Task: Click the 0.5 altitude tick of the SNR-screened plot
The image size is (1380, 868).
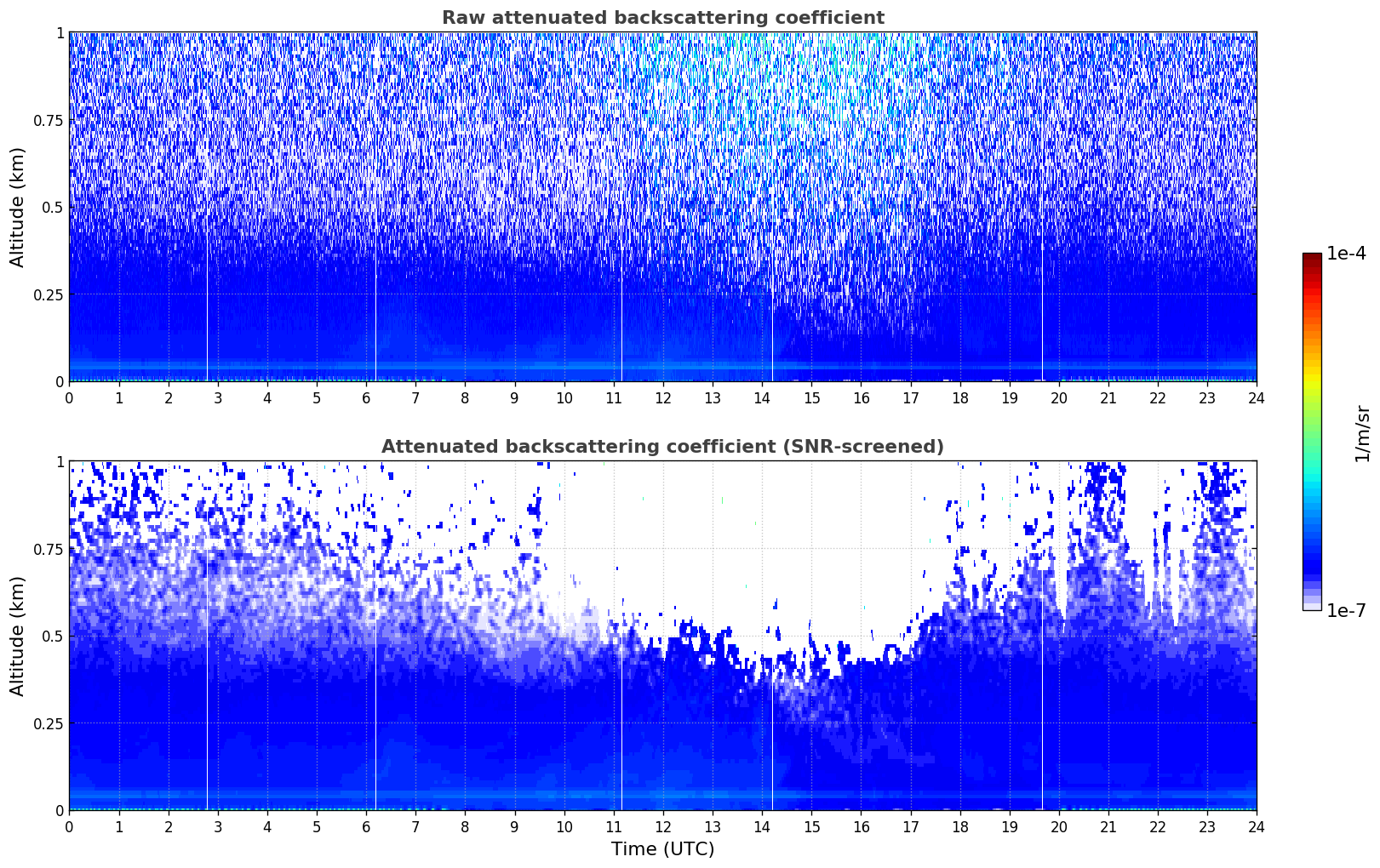Action: (x=53, y=637)
